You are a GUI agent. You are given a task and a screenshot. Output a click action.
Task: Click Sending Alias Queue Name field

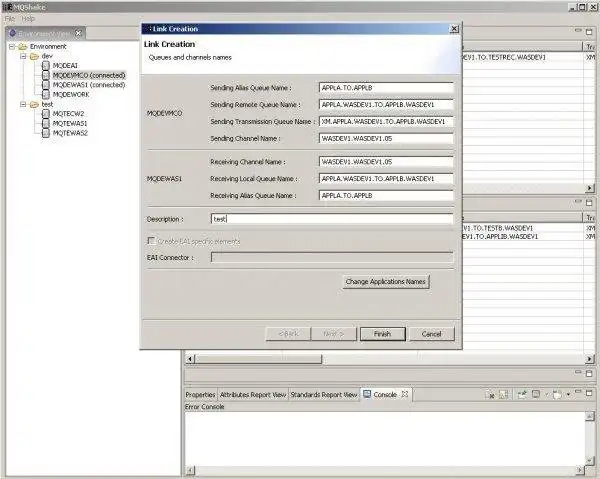point(386,88)
